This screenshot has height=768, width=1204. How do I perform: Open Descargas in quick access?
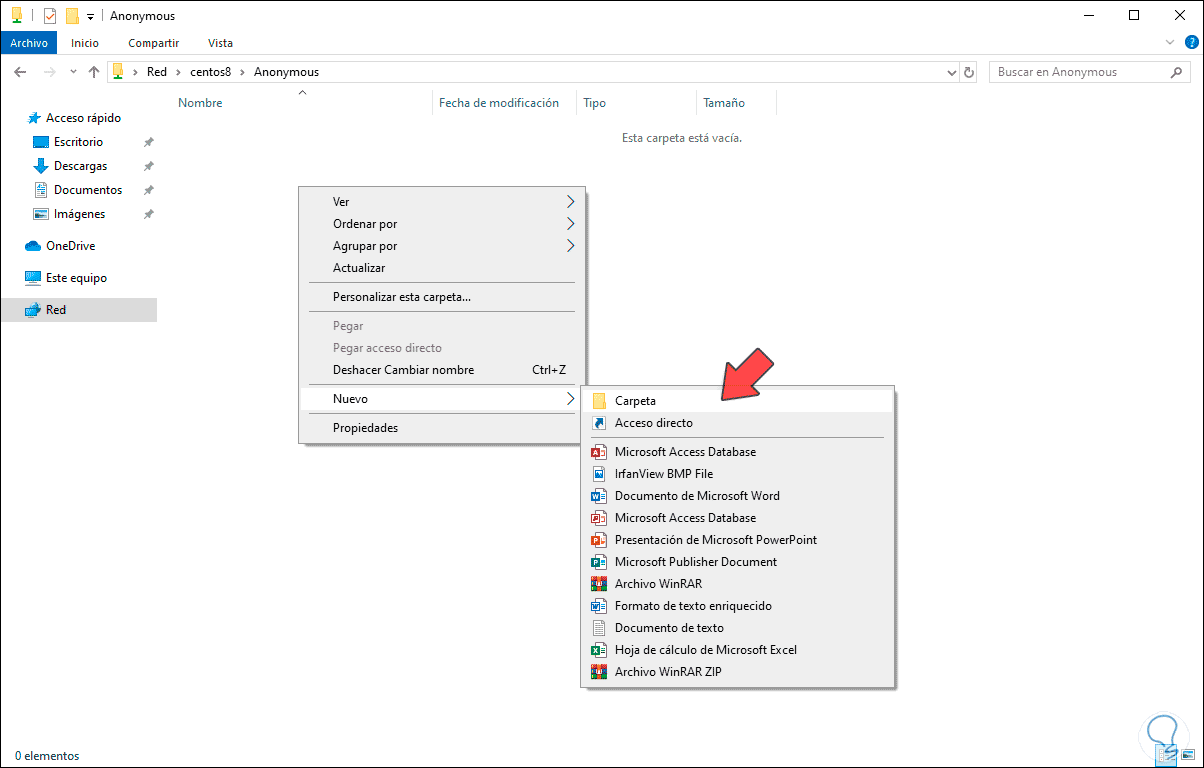[x=80, y=166]
